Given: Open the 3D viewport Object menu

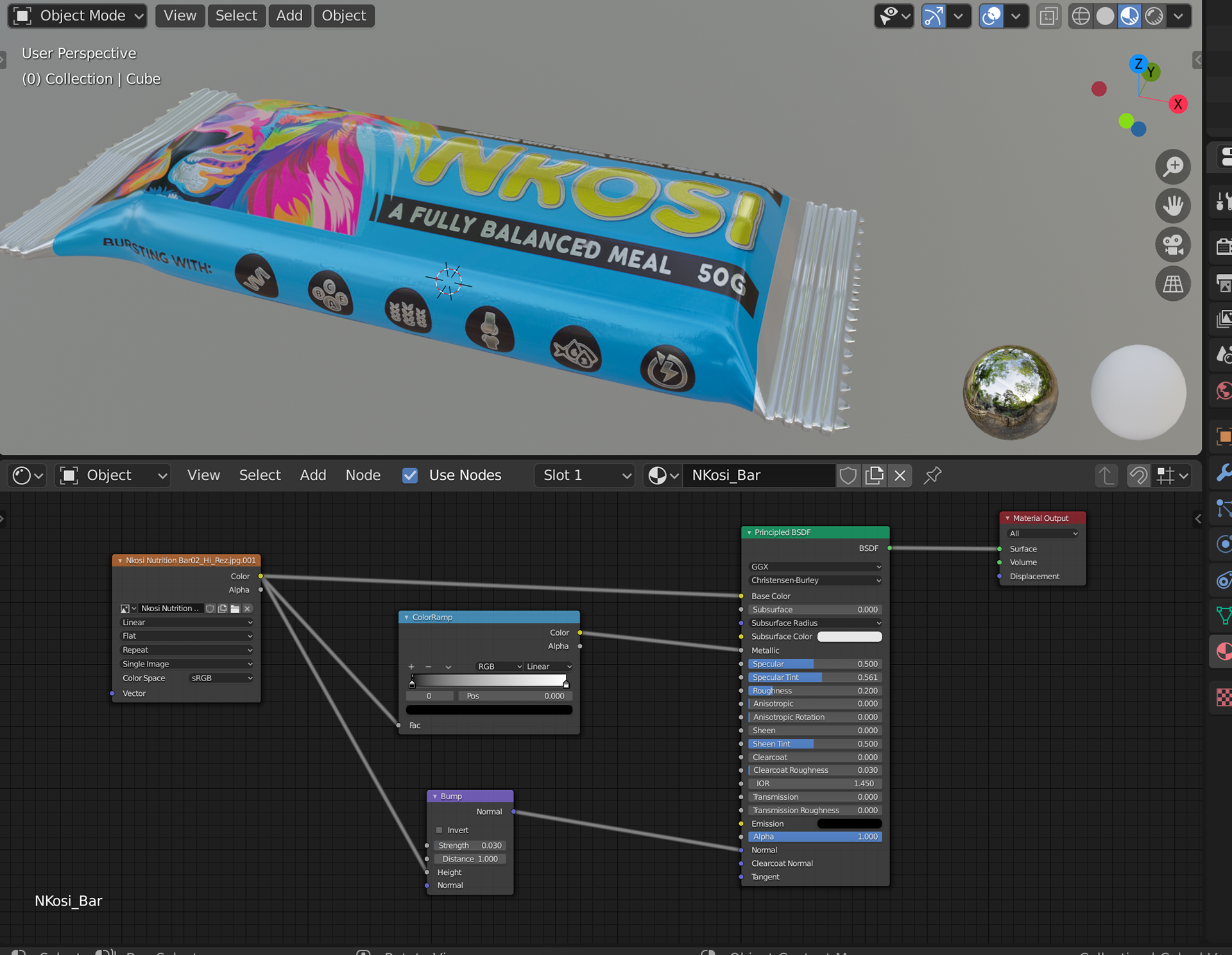Looking at the screenshot, I should click(344, 16).
